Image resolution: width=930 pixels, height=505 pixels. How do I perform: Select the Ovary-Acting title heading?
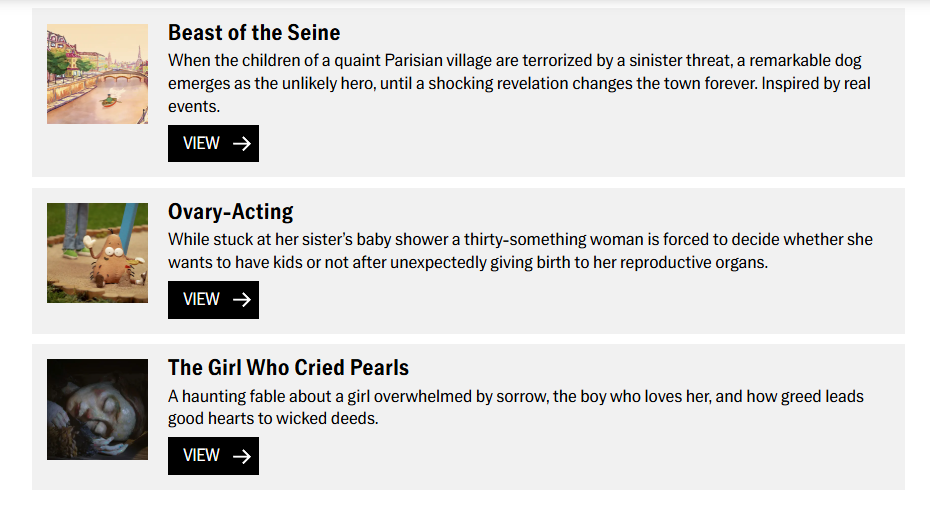pyautogui.click(x=230, y=212)
